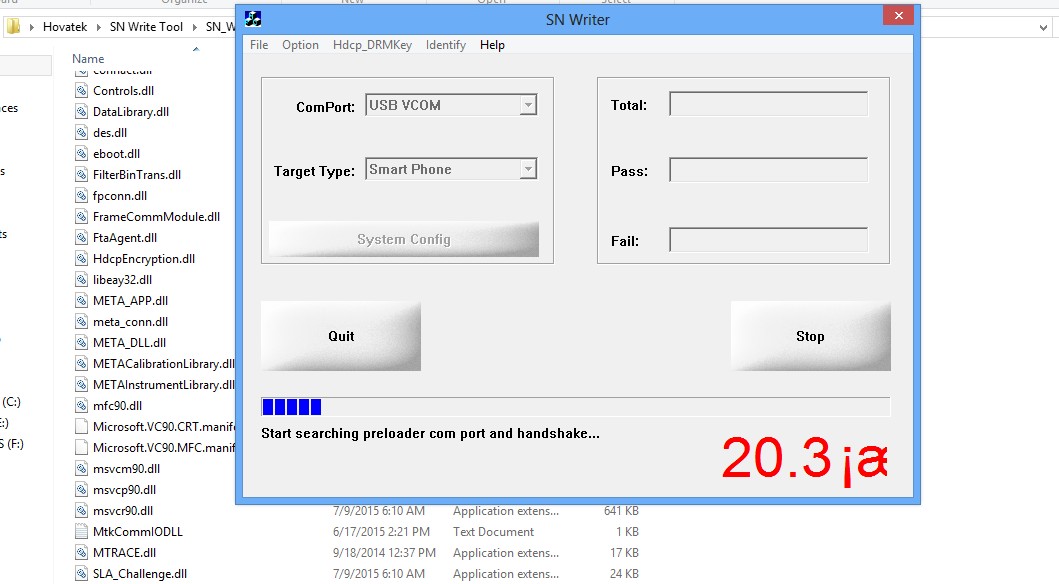Screen dimensions: 1059x584
Task: Click the folder icon in the address bar
Action: coord(13,26)
